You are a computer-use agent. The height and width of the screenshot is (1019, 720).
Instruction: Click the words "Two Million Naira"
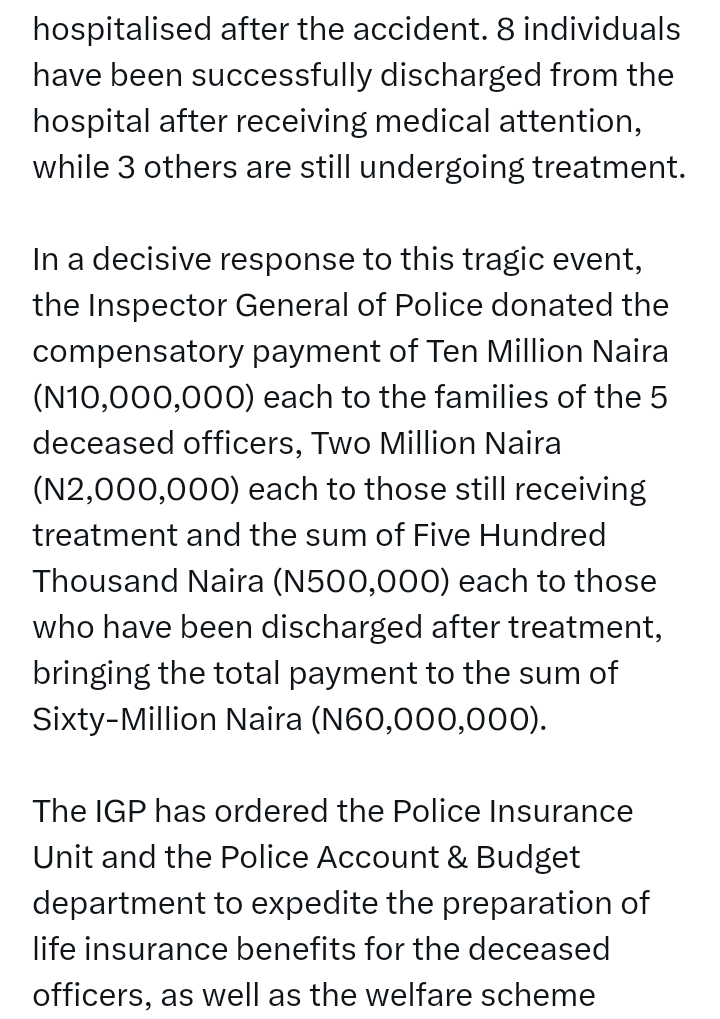point(436,443)
